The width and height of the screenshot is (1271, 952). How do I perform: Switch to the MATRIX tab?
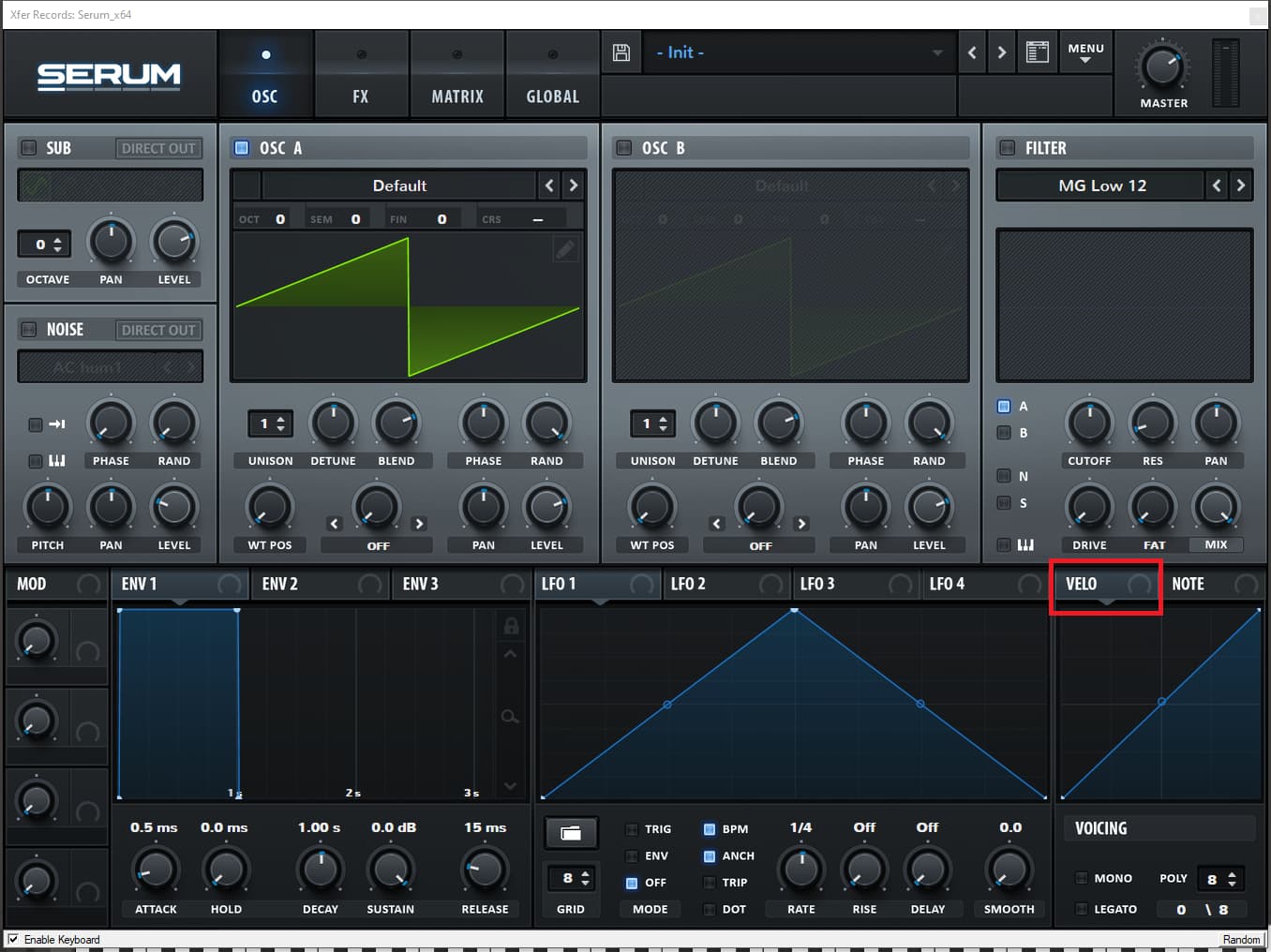pos(457,75)
